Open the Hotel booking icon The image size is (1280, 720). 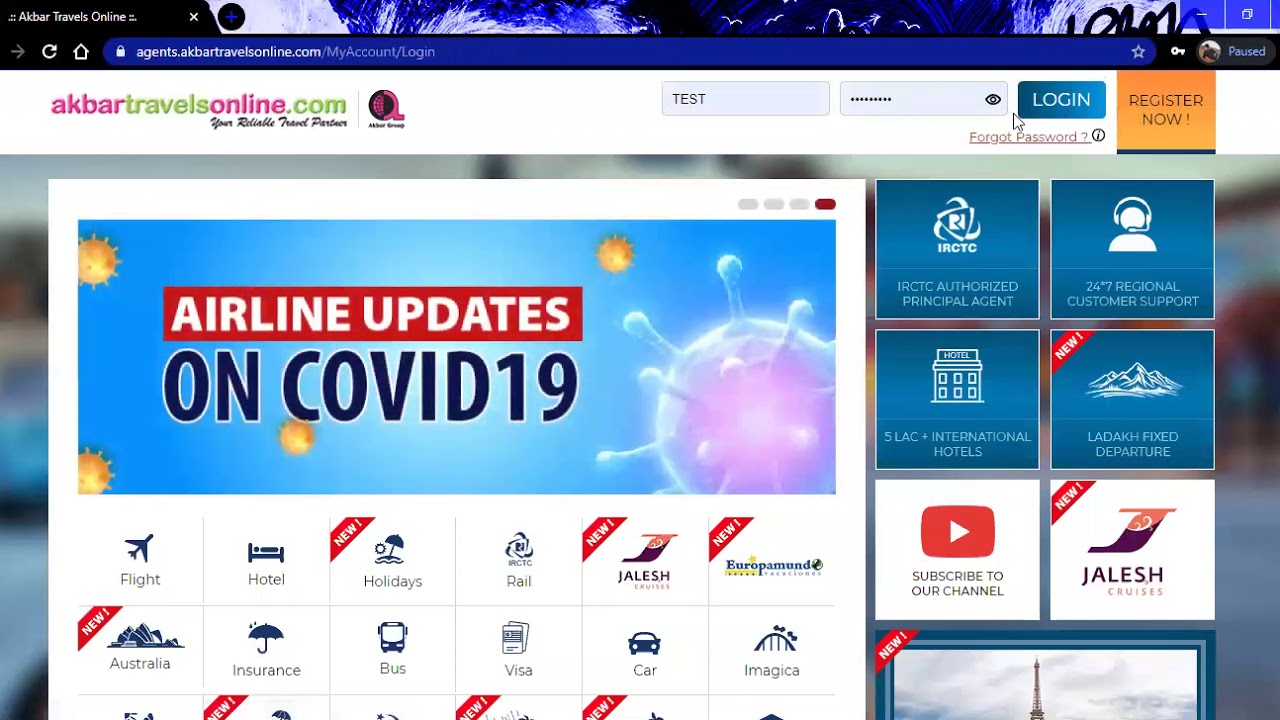266,562
